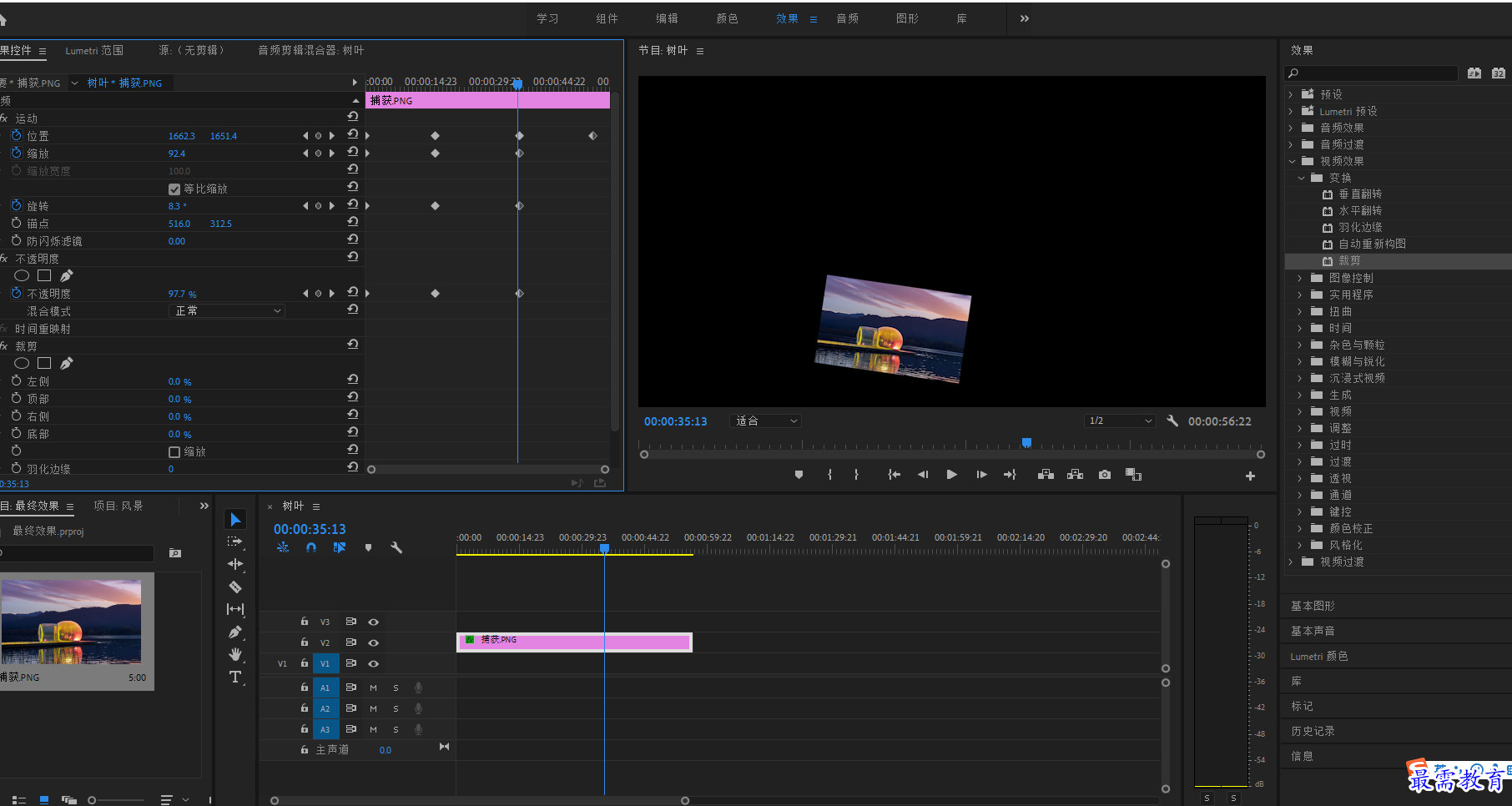Viewport: 1512px width, 806px height.
Task: Step back one frame
Action: point(923,475)
